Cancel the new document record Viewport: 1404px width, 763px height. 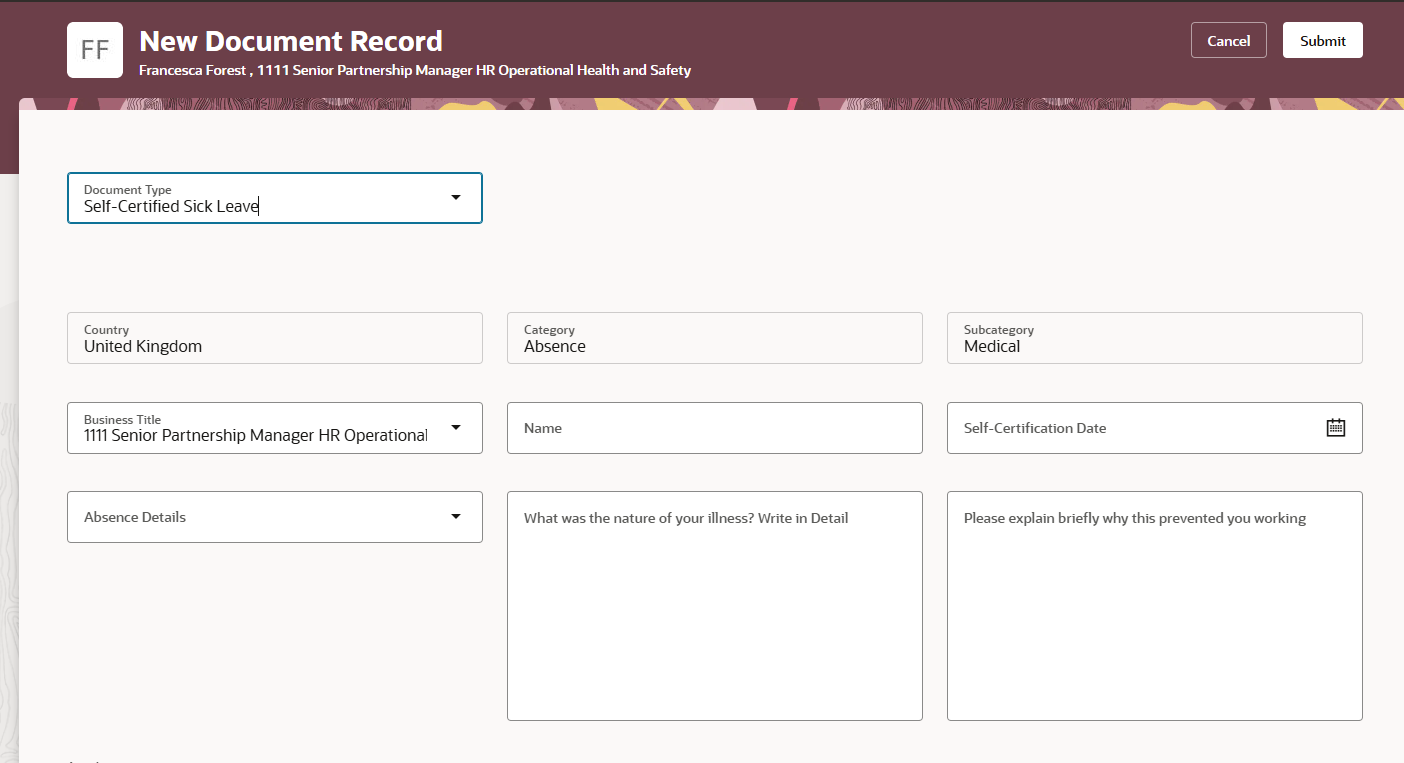pyautogui.click(x=1229, y=40)
